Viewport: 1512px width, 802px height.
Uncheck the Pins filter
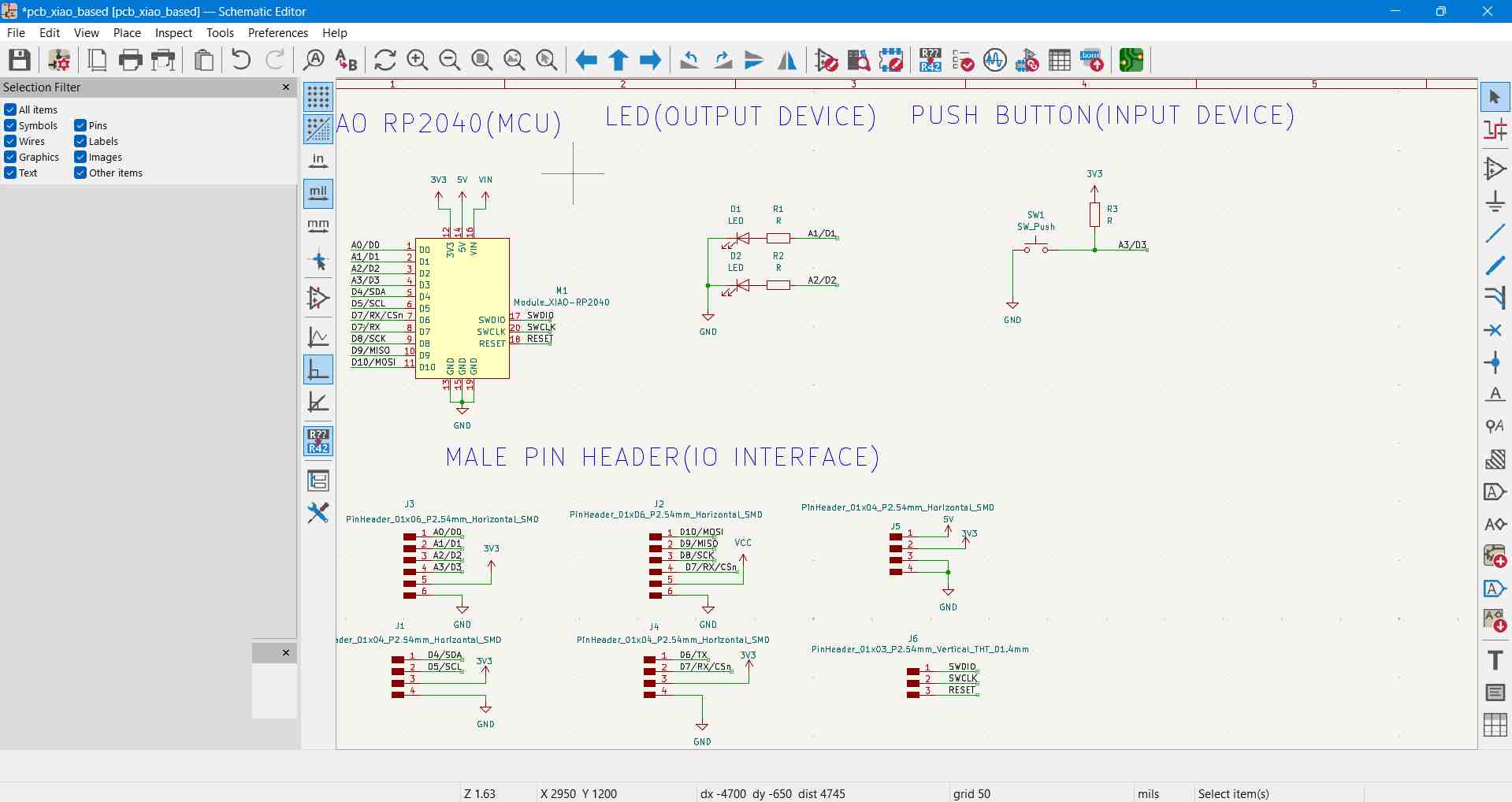pyautogui.click(x=80, y=125)
